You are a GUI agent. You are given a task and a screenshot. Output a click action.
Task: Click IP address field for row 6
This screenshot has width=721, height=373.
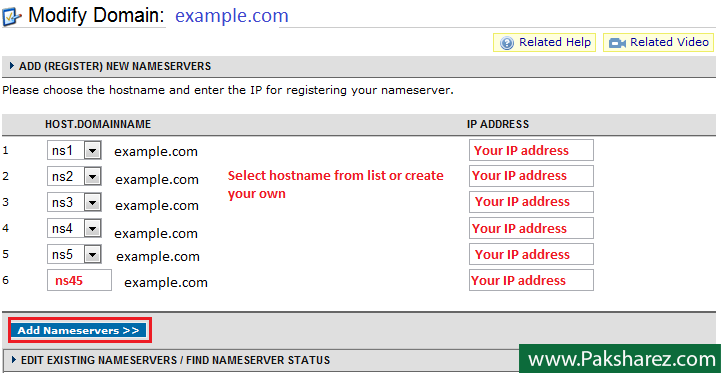pos(531,280)
